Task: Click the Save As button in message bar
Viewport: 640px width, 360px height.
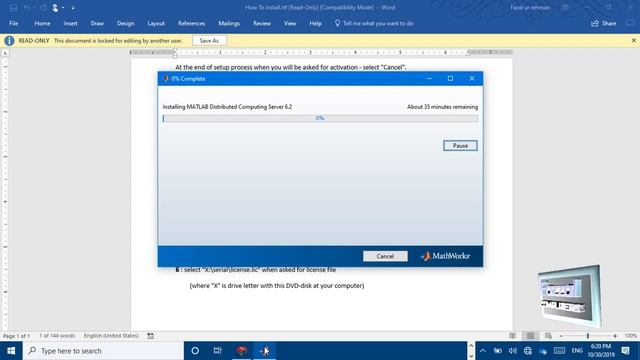Action: click(x=209, y=41)
